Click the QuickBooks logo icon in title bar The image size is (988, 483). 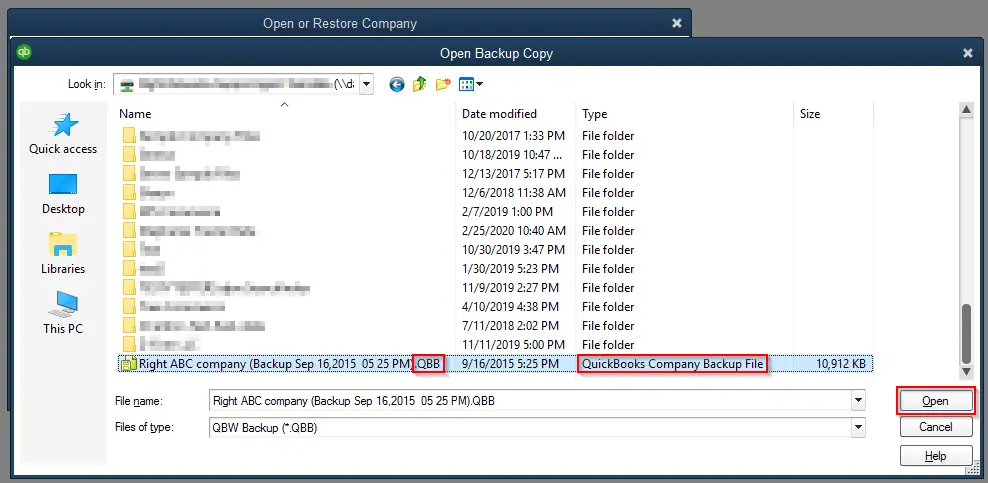point(25,52)
